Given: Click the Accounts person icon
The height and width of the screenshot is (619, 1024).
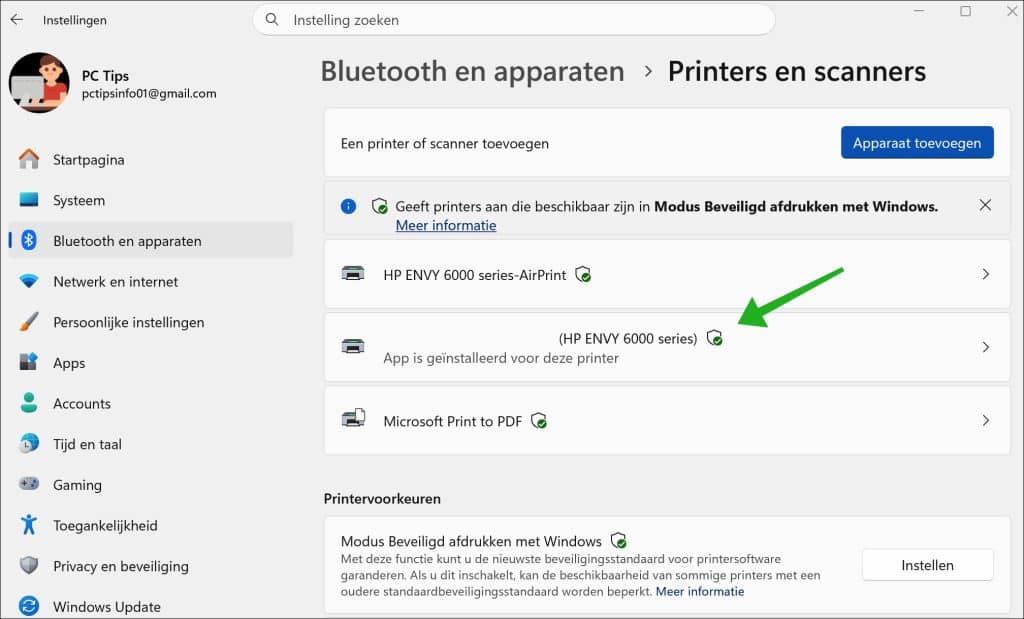Looking at the screenshot, I should 29,403.
